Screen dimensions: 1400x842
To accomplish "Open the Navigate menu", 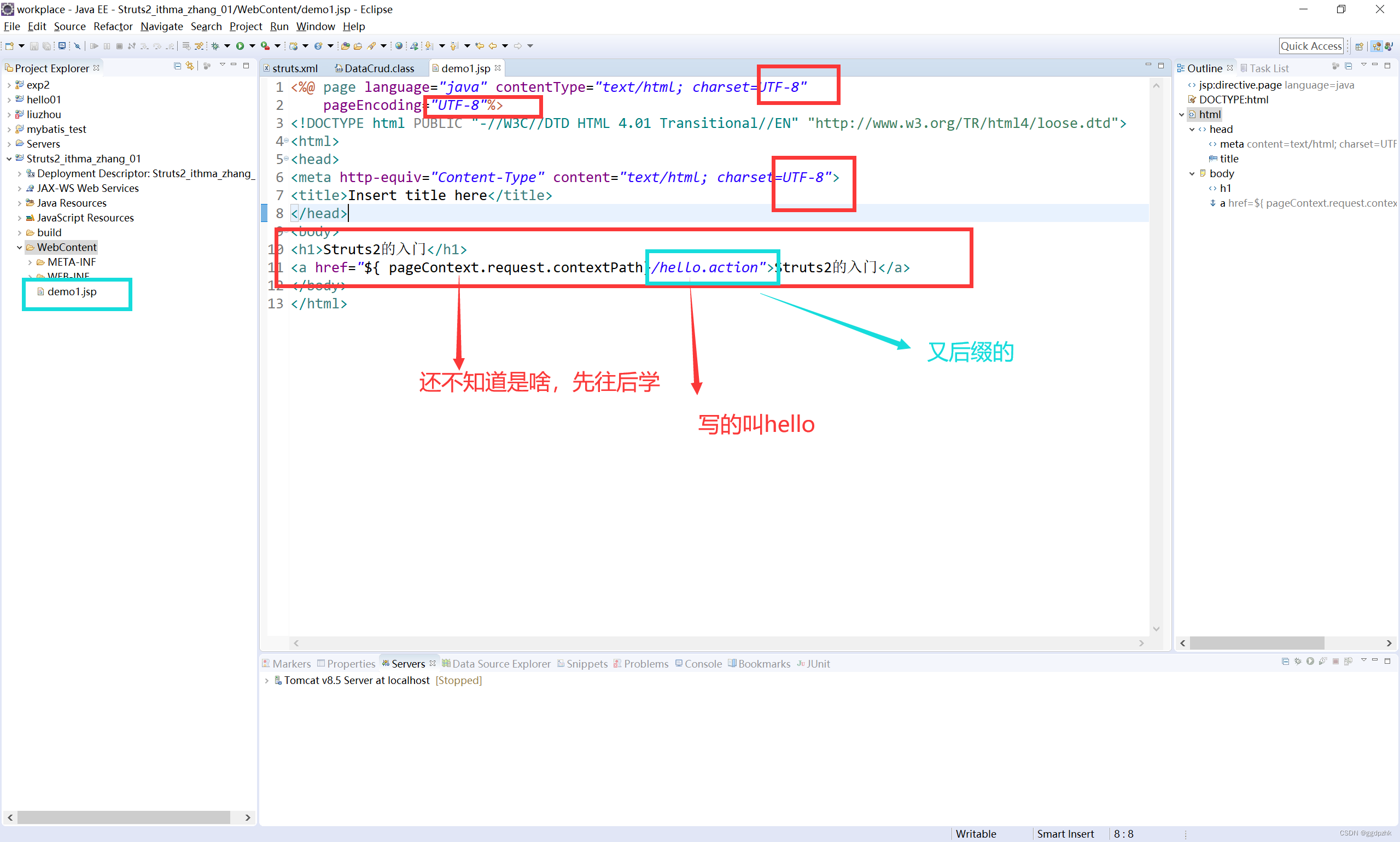I will tap(162, 26).
